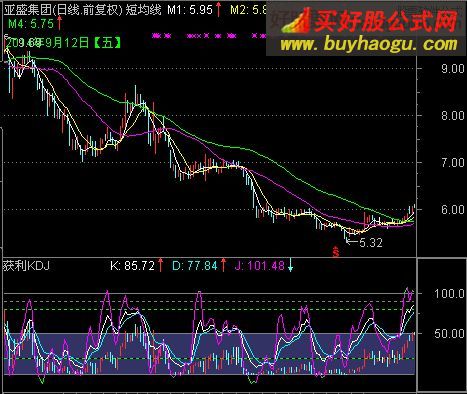Click the J: 101.48 value
The width and height of the screenshot is (467, 394).
click(260, 266)
